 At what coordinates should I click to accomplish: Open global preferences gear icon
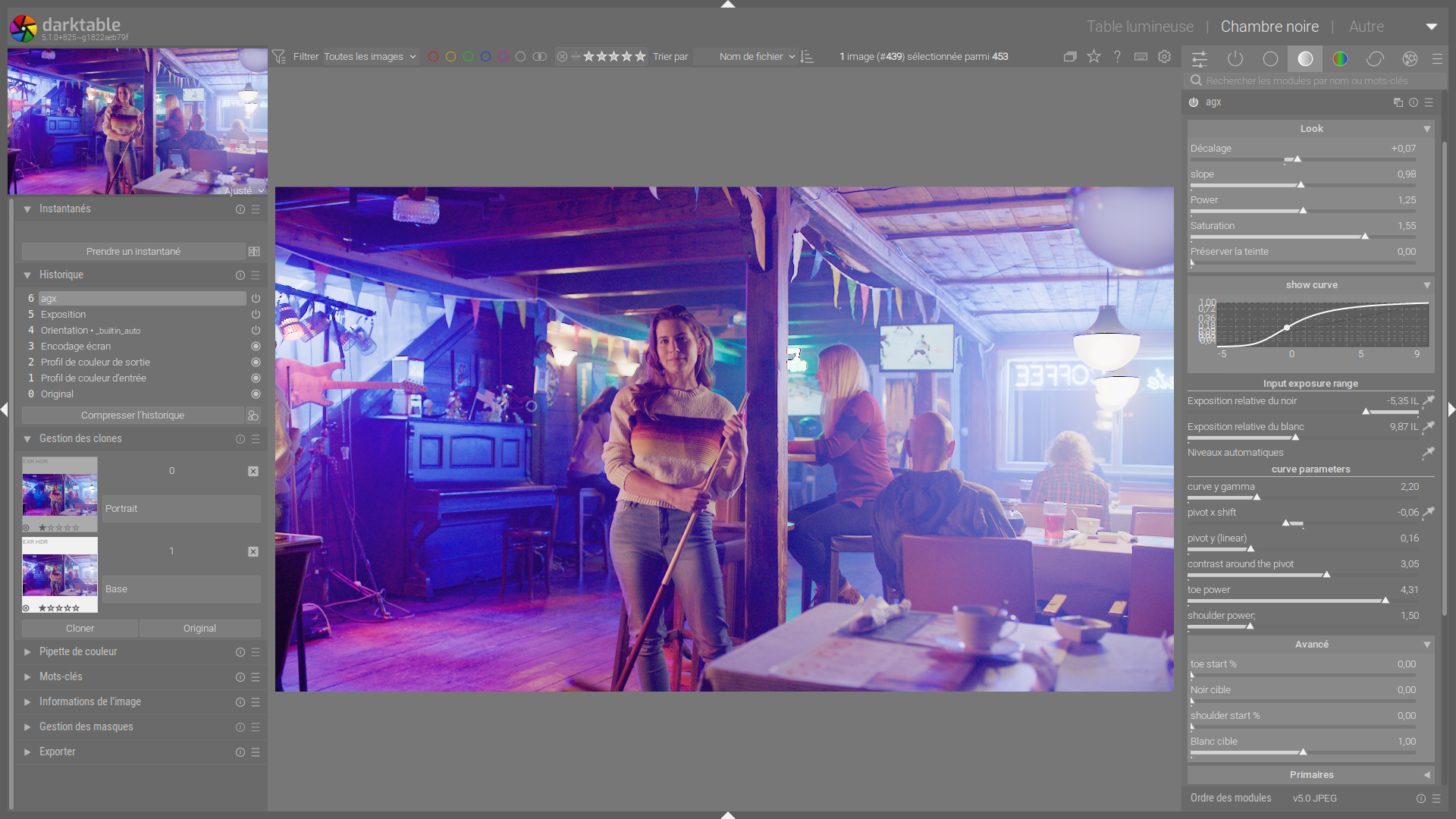[x=1165, y=56]
